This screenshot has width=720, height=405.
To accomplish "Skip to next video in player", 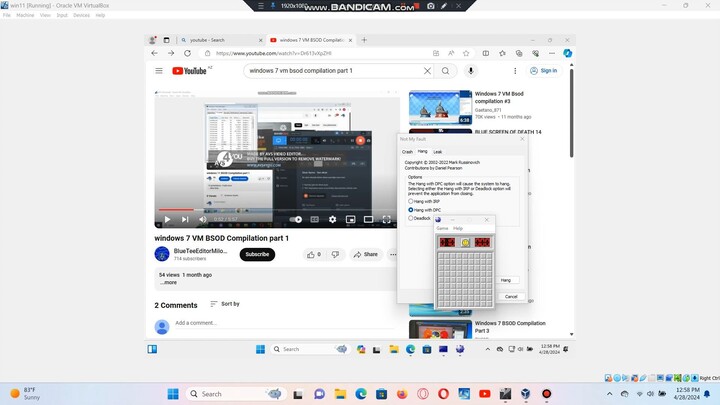I will (185, 219).
